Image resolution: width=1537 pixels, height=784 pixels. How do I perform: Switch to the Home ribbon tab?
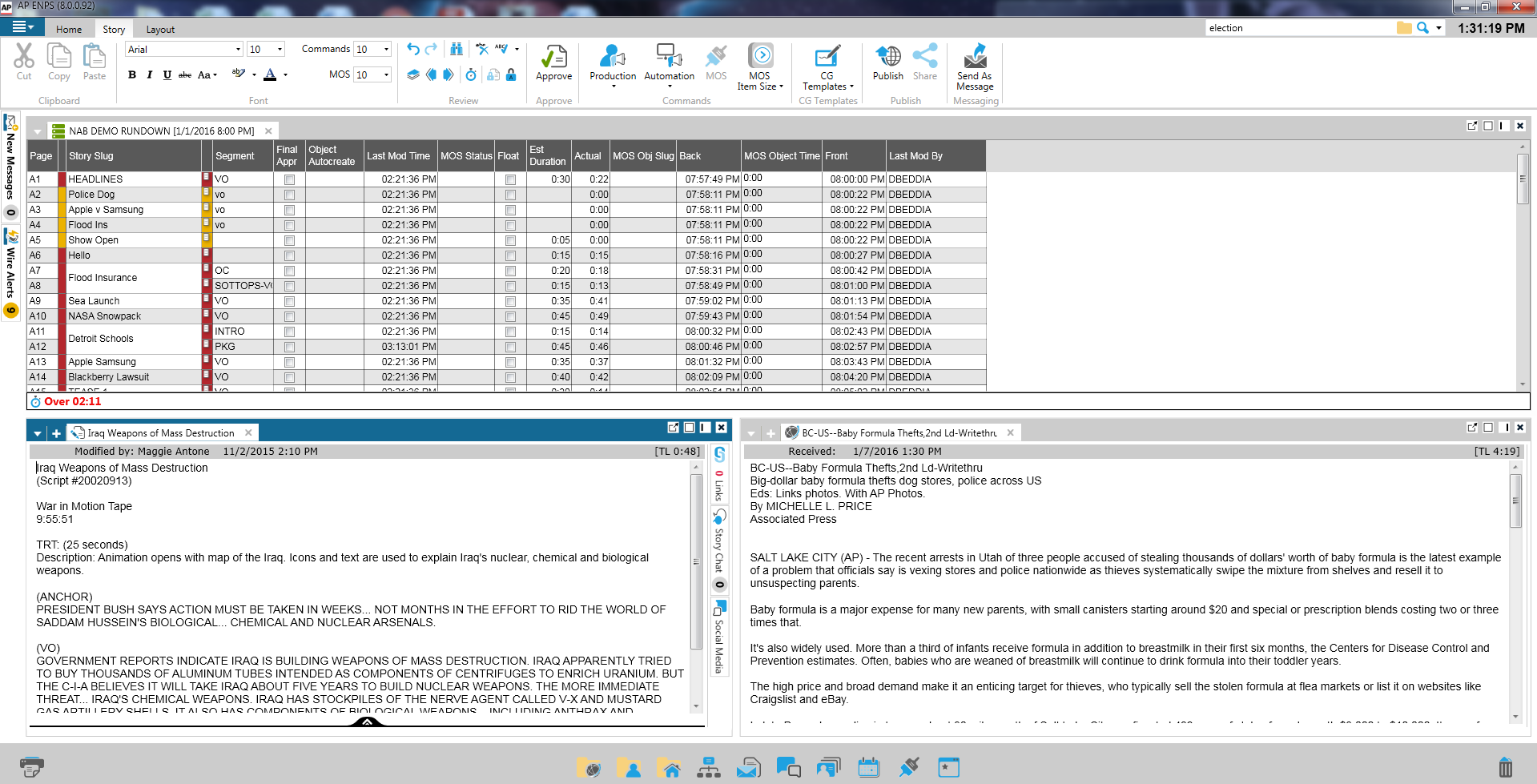[69, 30]
